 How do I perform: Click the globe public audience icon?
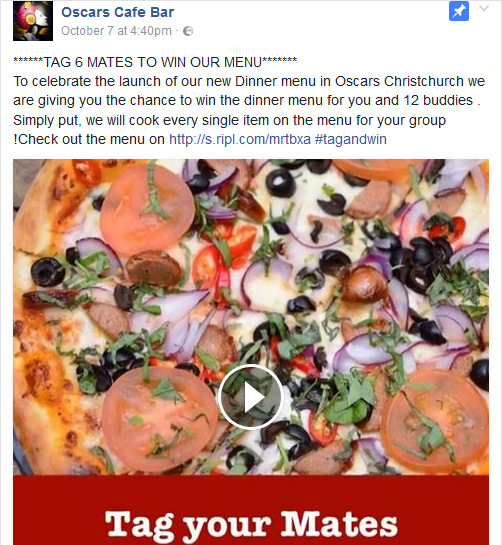click(x=188, y=31)
